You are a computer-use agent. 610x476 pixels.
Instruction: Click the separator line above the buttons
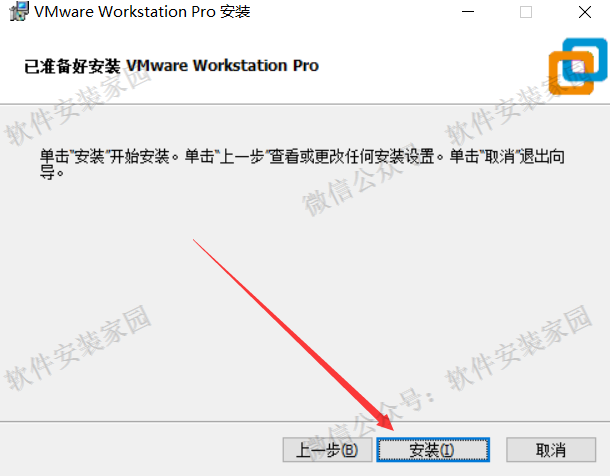click(x=305, y=421)
